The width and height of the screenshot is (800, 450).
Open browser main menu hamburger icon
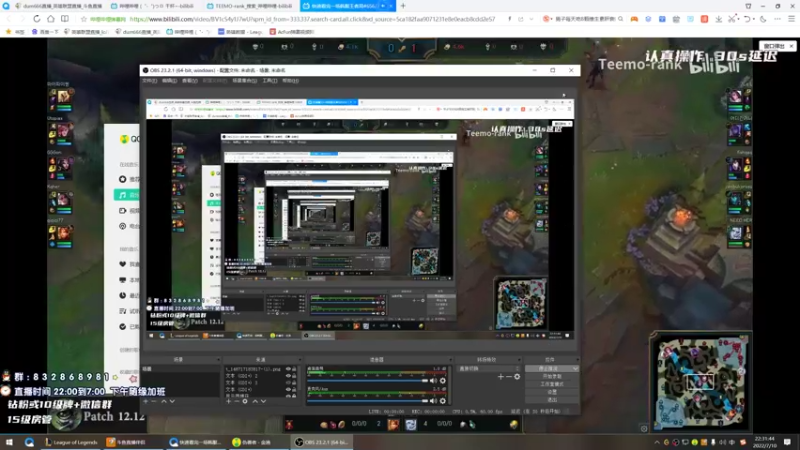[791, 19]
